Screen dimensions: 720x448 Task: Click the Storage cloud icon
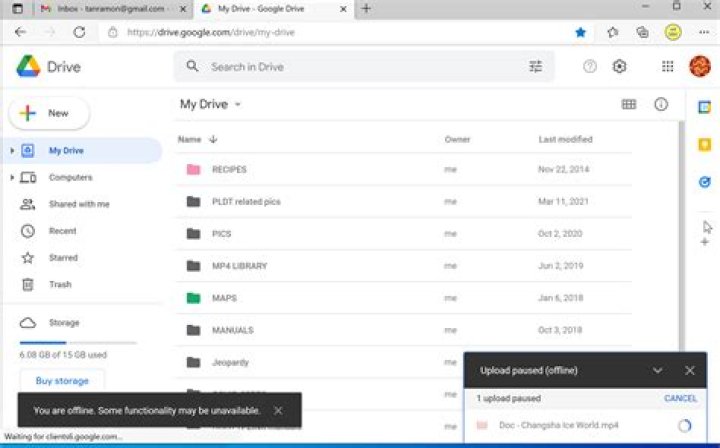click(x=28, y=323)
